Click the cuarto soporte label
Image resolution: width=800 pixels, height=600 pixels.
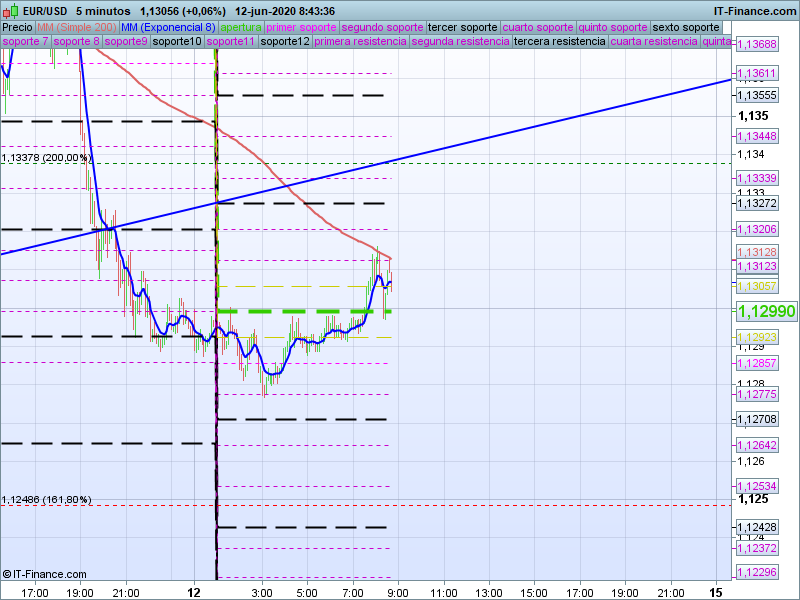pos(537,27)
